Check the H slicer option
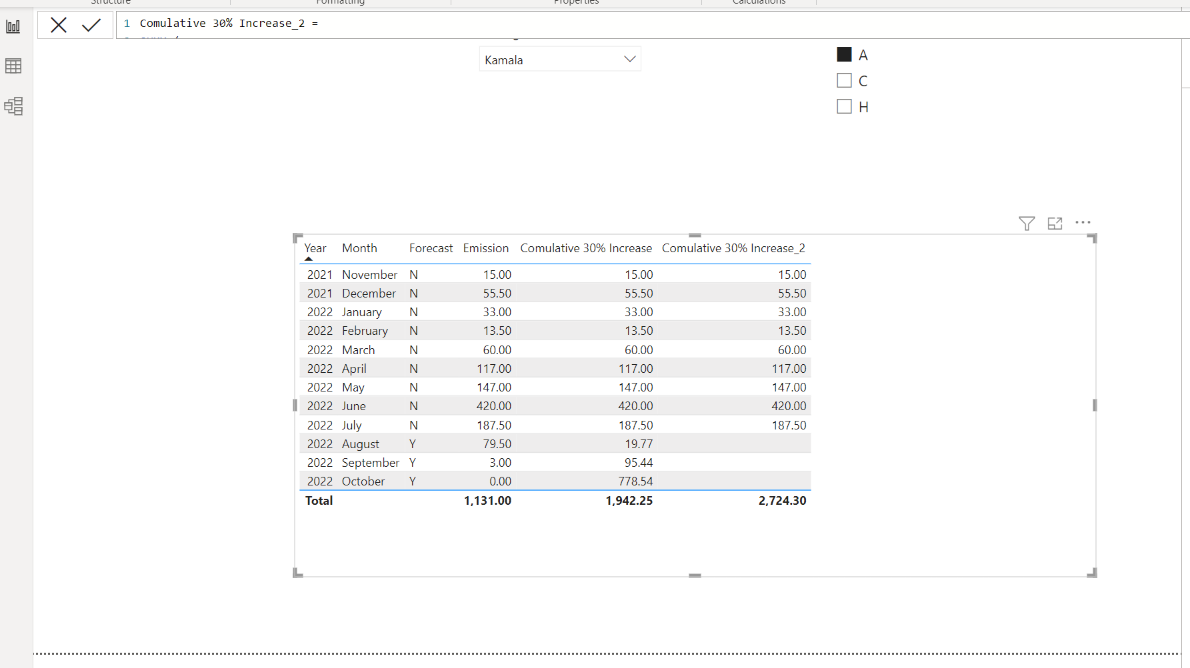This screenshot has width=1190, height=668. [844, 106]
